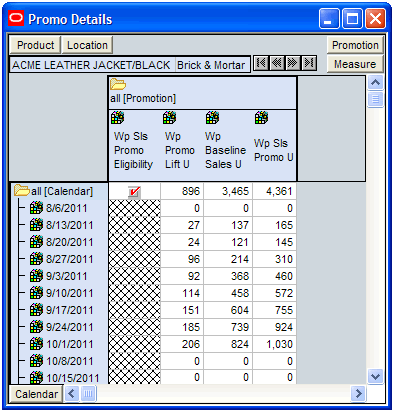Click measure icon above Wp Promo Lift U
The height and width of the screenshot is (413, 394).
pos(169,118)
